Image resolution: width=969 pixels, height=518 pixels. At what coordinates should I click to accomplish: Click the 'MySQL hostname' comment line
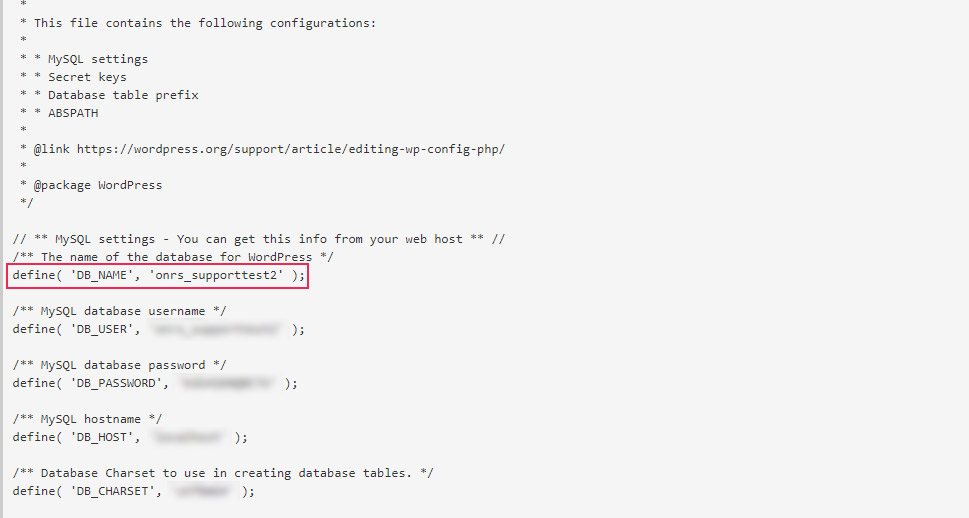(87, 419)
